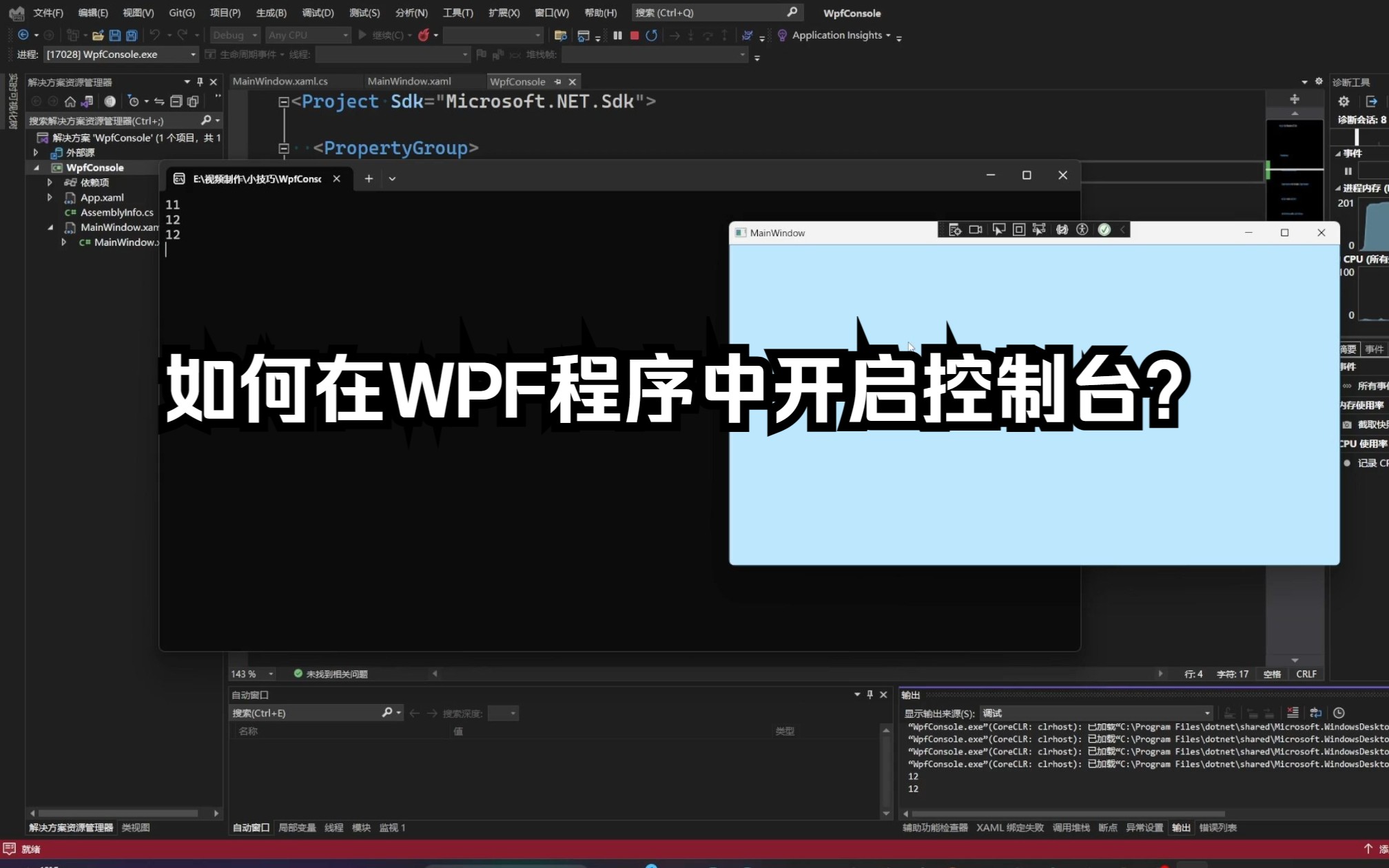The height and width of the screenshot is (868, 1389).
Task: Clear all Output window text
Action: 1293,713
